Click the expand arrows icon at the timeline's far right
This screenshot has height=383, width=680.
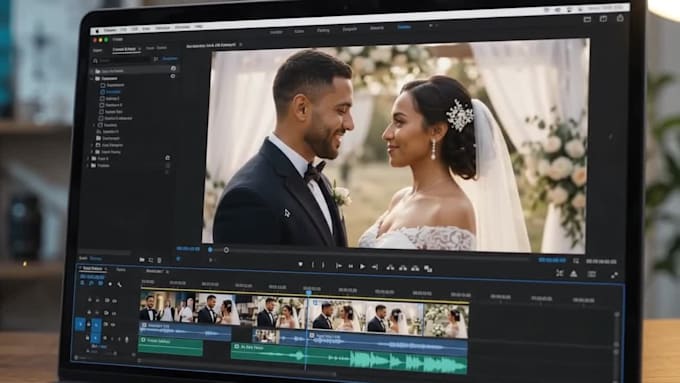click(615, 275)
